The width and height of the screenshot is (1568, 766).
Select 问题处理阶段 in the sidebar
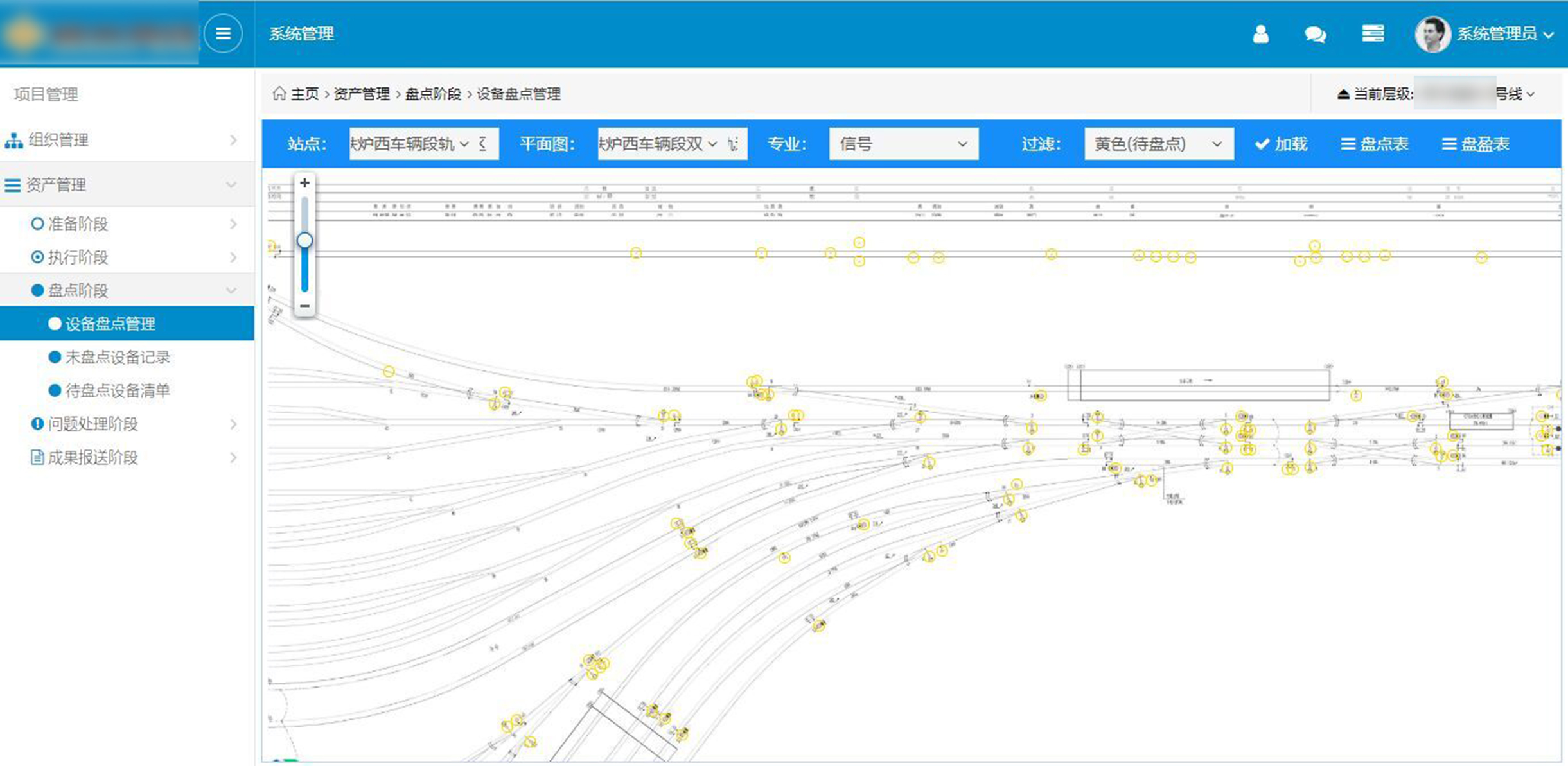coord(92,424)
